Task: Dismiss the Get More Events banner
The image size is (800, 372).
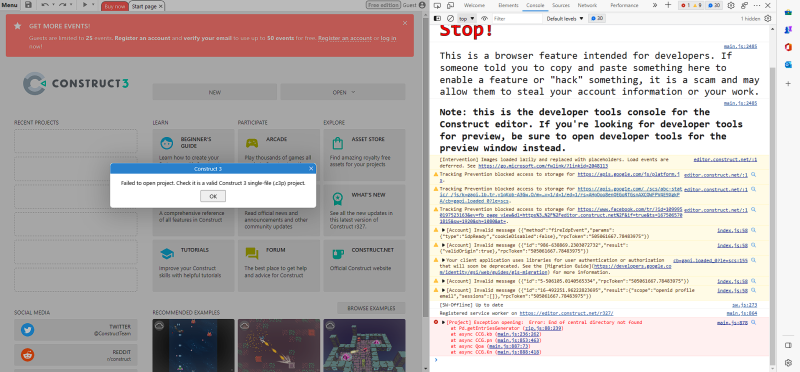Action: (x=405, y=23)
